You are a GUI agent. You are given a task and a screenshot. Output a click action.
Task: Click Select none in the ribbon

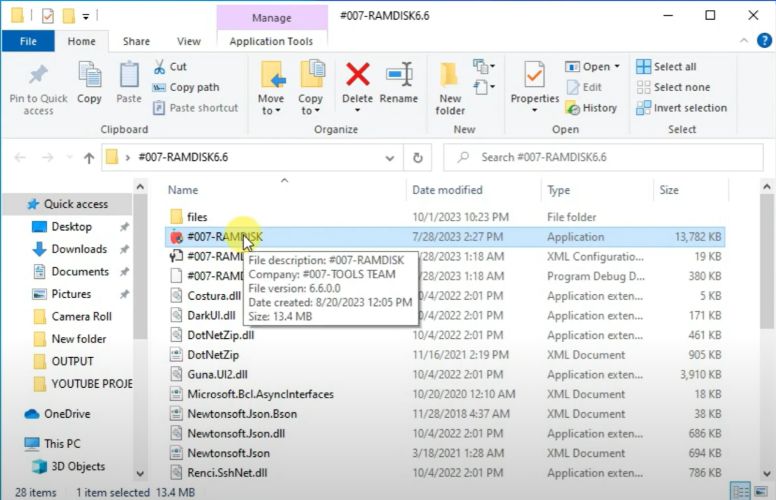pos(673,87)
